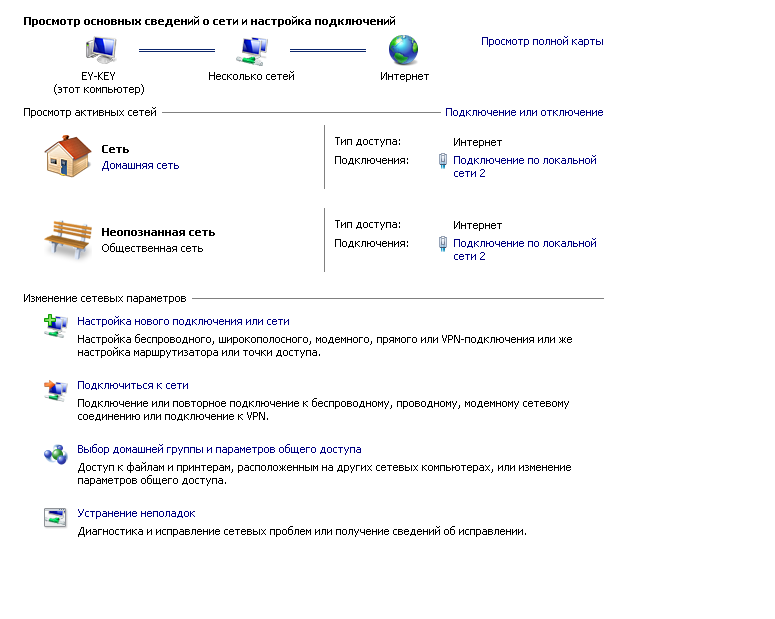775x619 pixels.
Task: Click the EY-KEY computer icon
Action: [x=101, y=50]
